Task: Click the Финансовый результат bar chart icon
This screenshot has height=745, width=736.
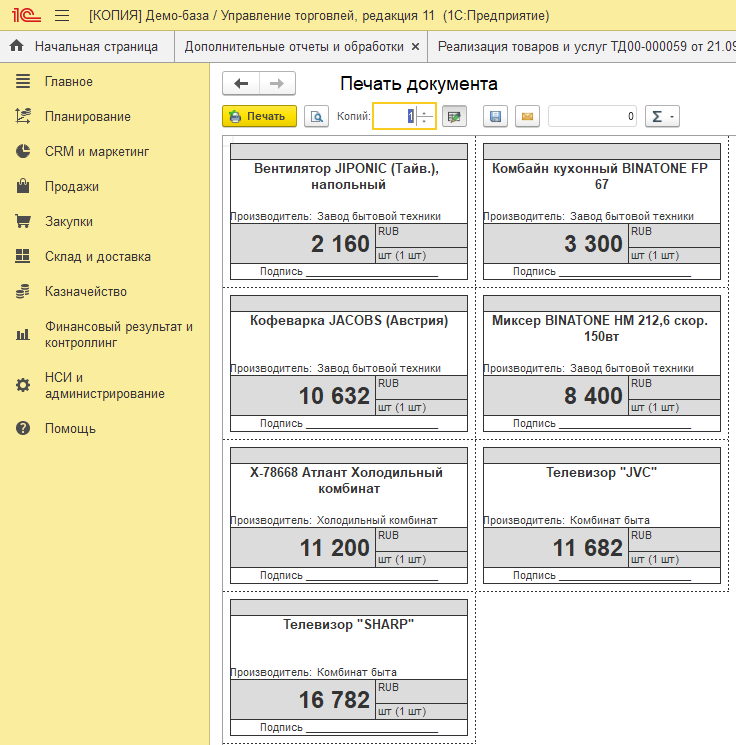Action: [x=23, y=334]
